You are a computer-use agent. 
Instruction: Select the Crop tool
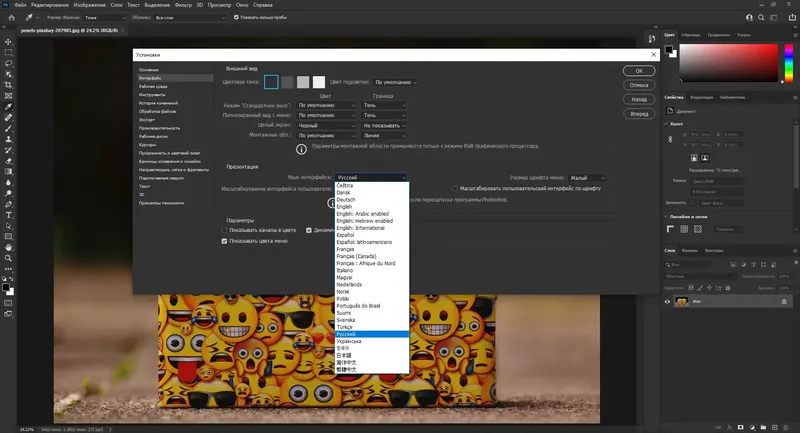tap(8, 85)
